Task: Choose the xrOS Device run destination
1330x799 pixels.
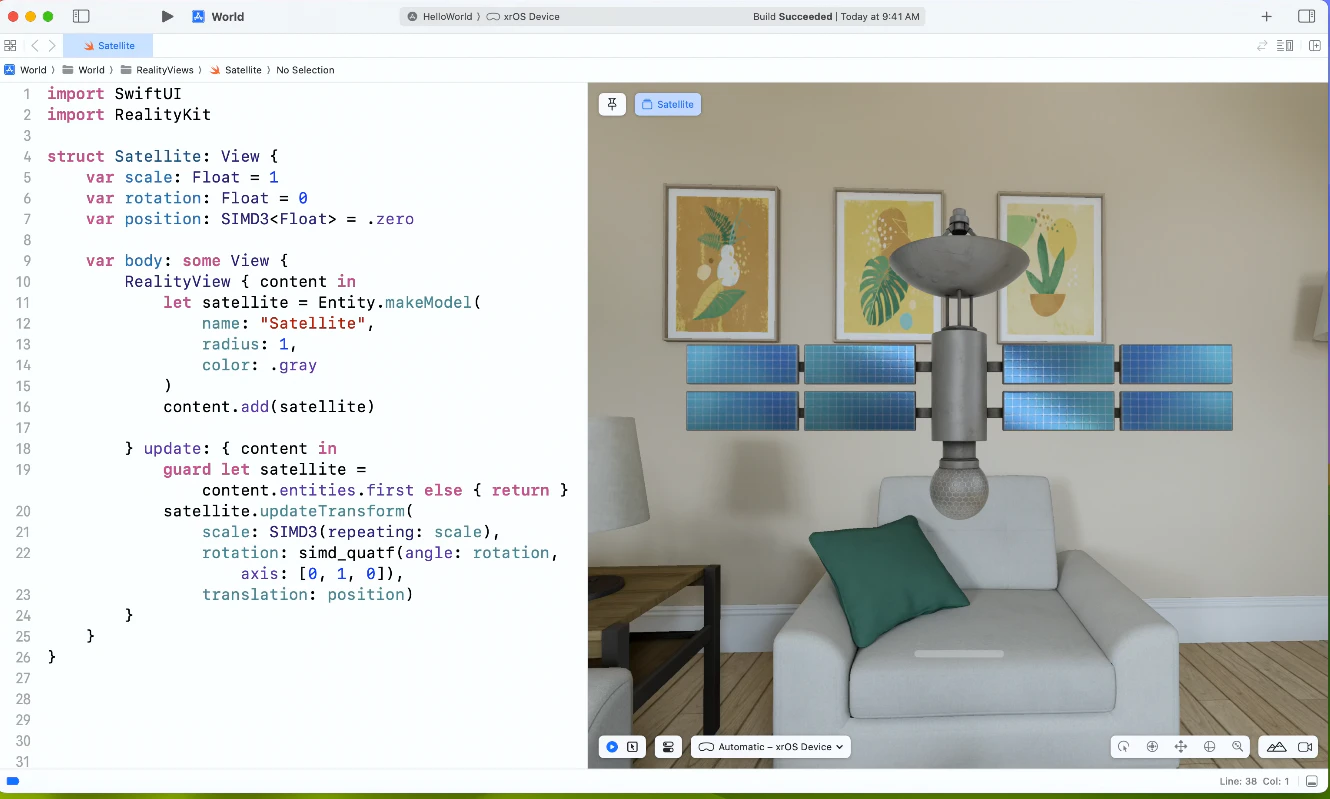Action: tap(523, 17)
